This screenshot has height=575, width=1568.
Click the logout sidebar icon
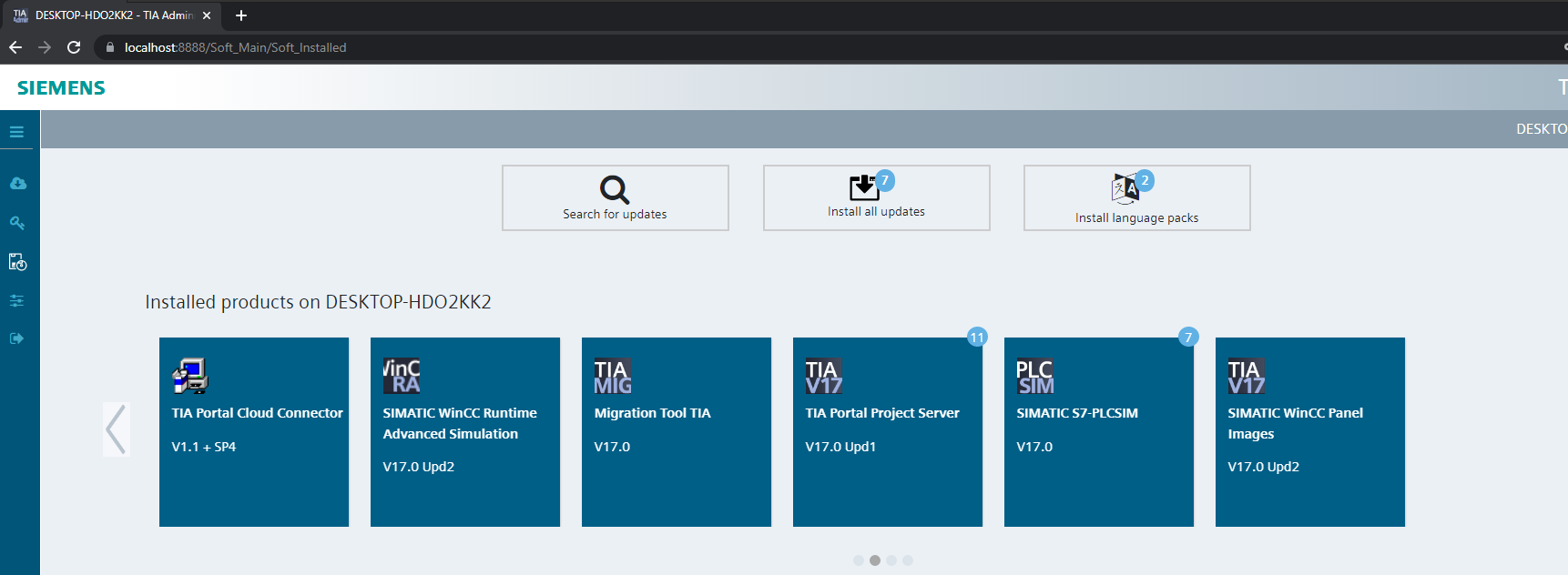coord(17,338)
